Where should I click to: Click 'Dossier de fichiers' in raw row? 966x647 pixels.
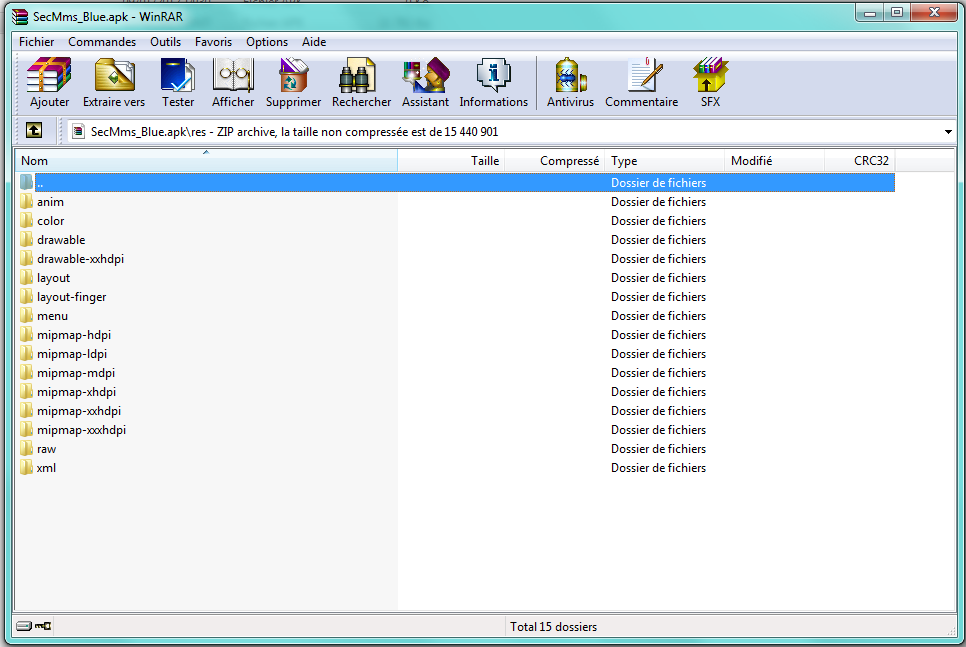click(x=658, y=449)
